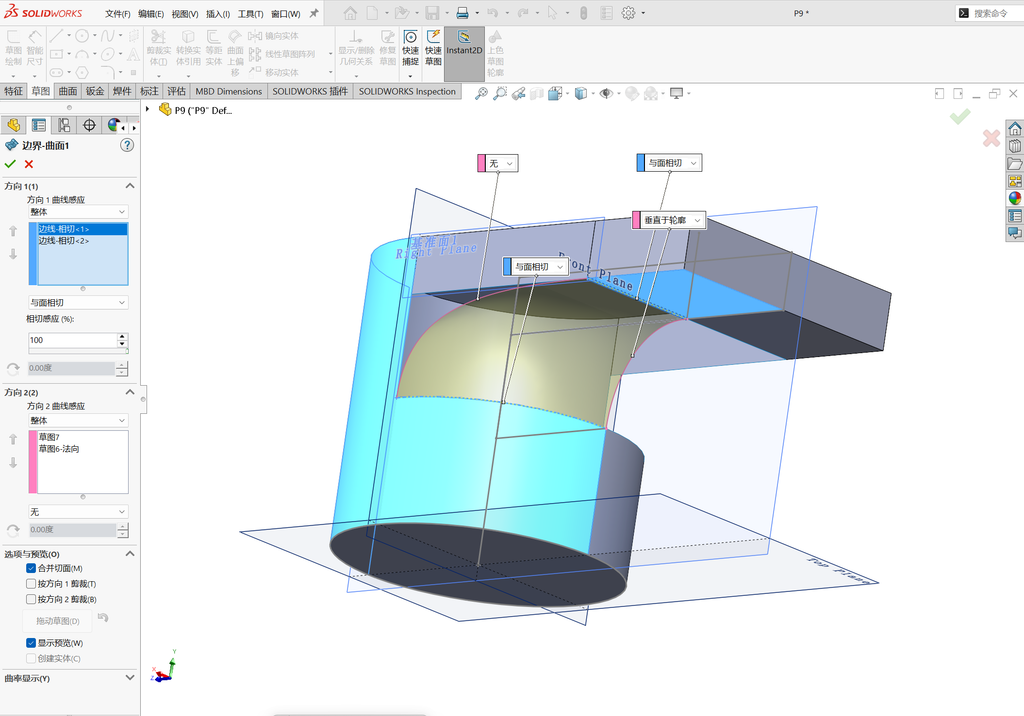The image size is (1024, 716).
Task: Open Design Library icon in task pane
Action: pyautogui.click(x=1015, y=145)
